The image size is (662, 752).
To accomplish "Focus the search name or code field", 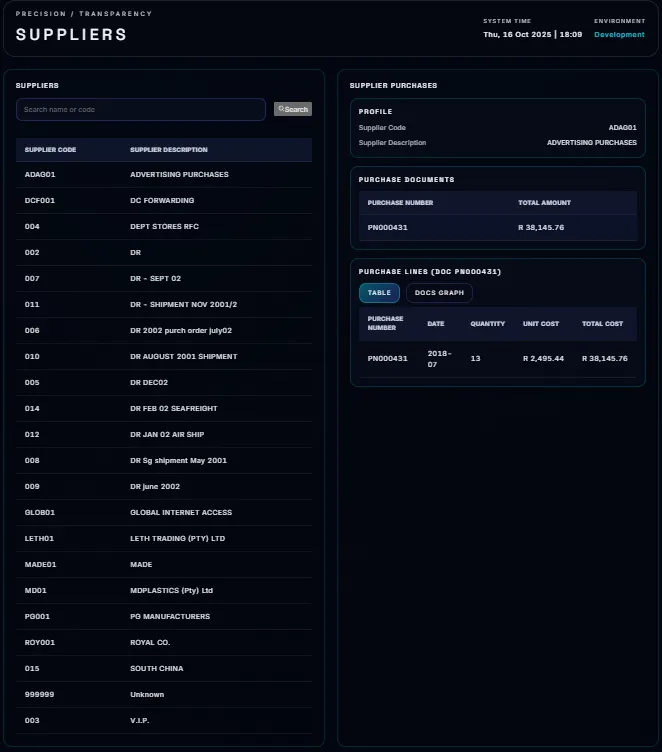I will pyautogui.click(x=141, y=109).
